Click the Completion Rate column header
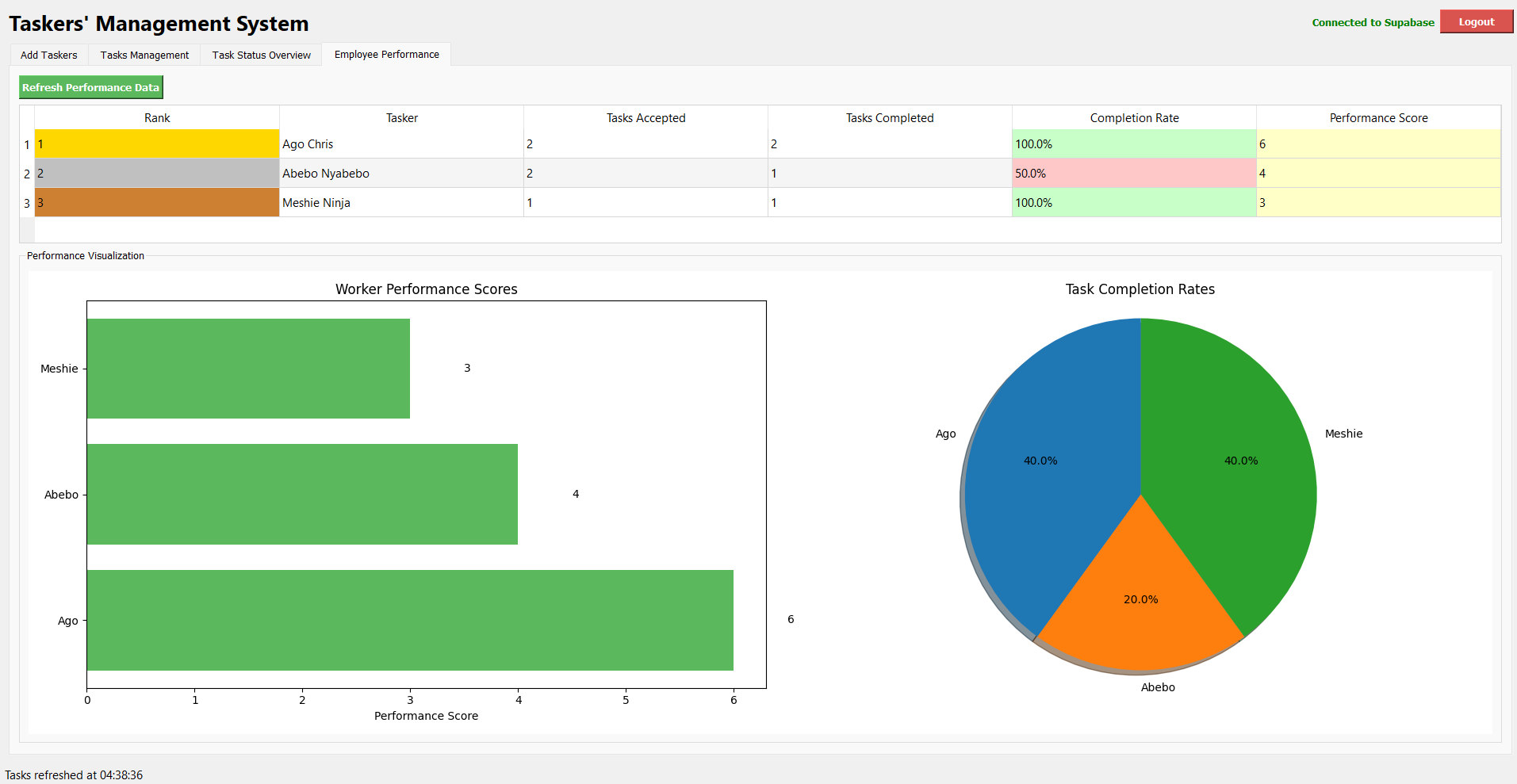This screenshot has height=784, width=1517. (1134, 117)
